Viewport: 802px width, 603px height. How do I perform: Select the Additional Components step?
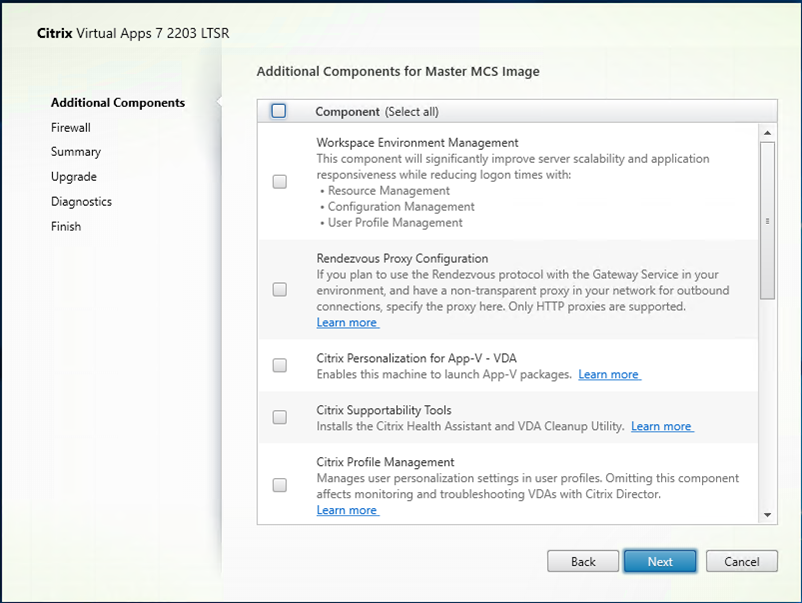(118, 103)
